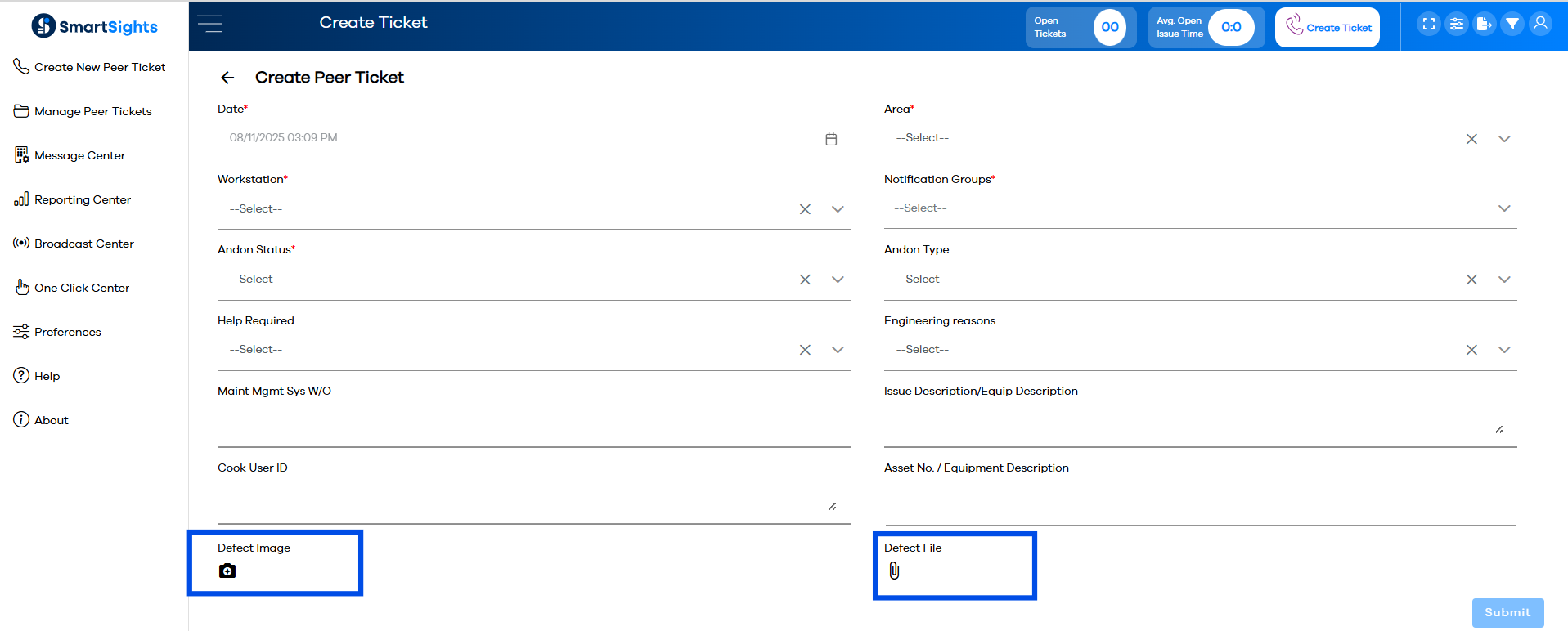Go to Reporting Center in sidebar
Image resolution: width=1568 pixels, height=631 pixels.
pos(82,199)
